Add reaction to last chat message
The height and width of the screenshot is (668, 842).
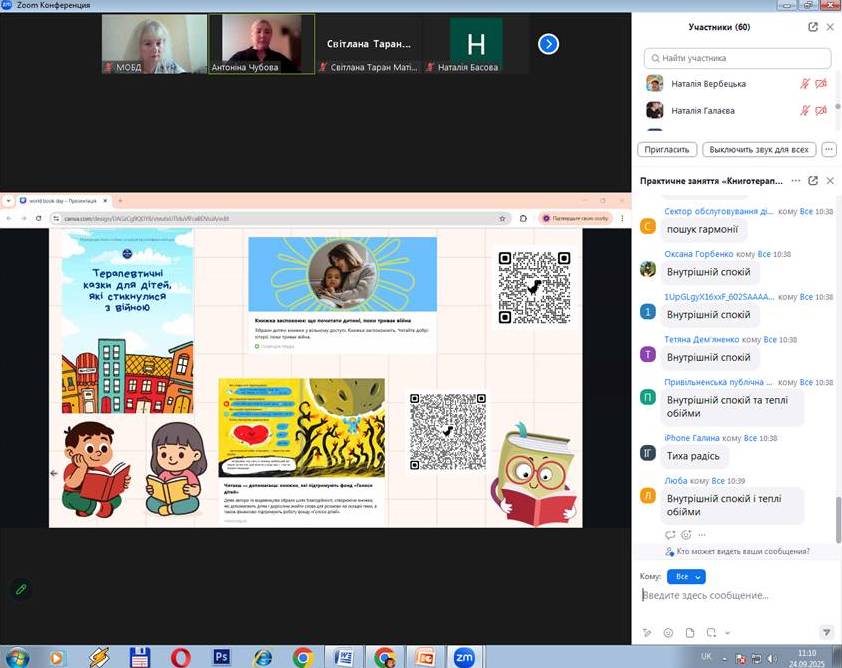686,535
